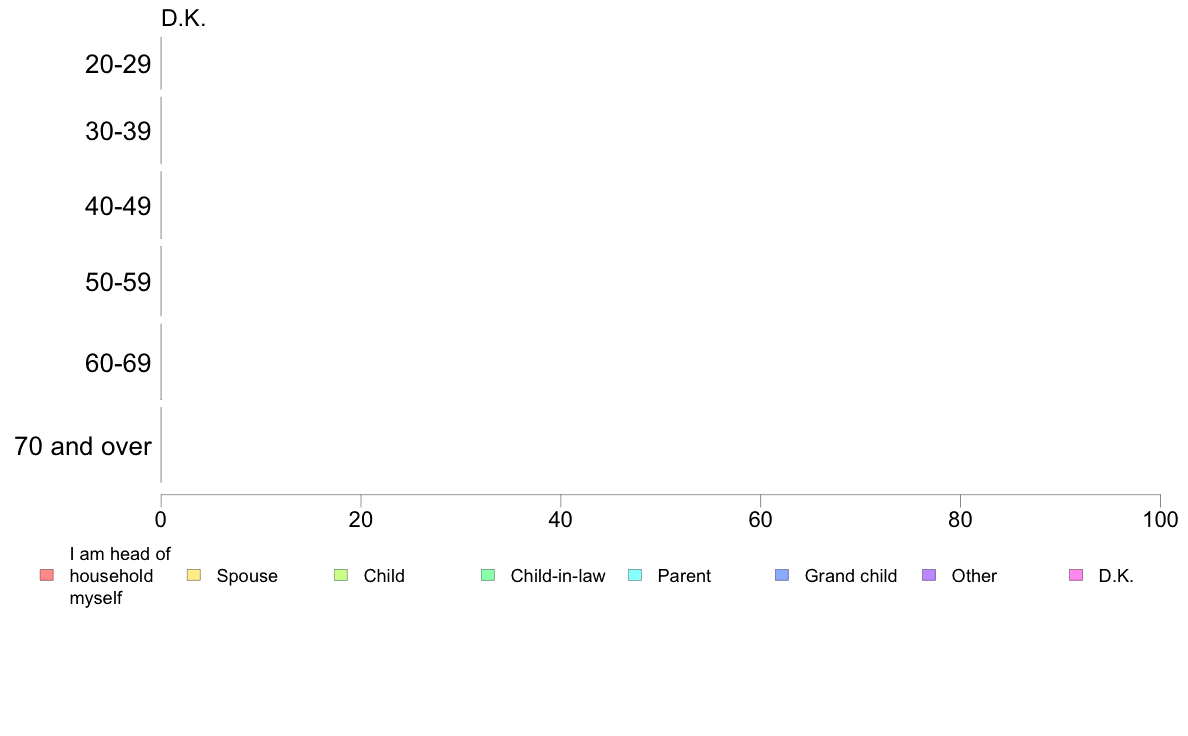Viewport: 1188px width, 736px height.
Task: Select the 20-29 age group label
Action: pyautogui.click(x=118, y=64)
